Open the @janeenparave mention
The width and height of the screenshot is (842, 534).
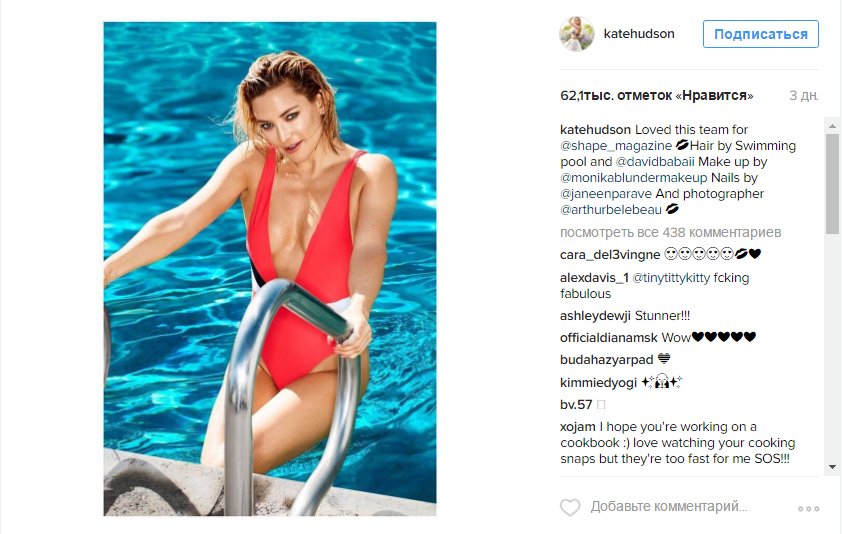click(606, 194)
